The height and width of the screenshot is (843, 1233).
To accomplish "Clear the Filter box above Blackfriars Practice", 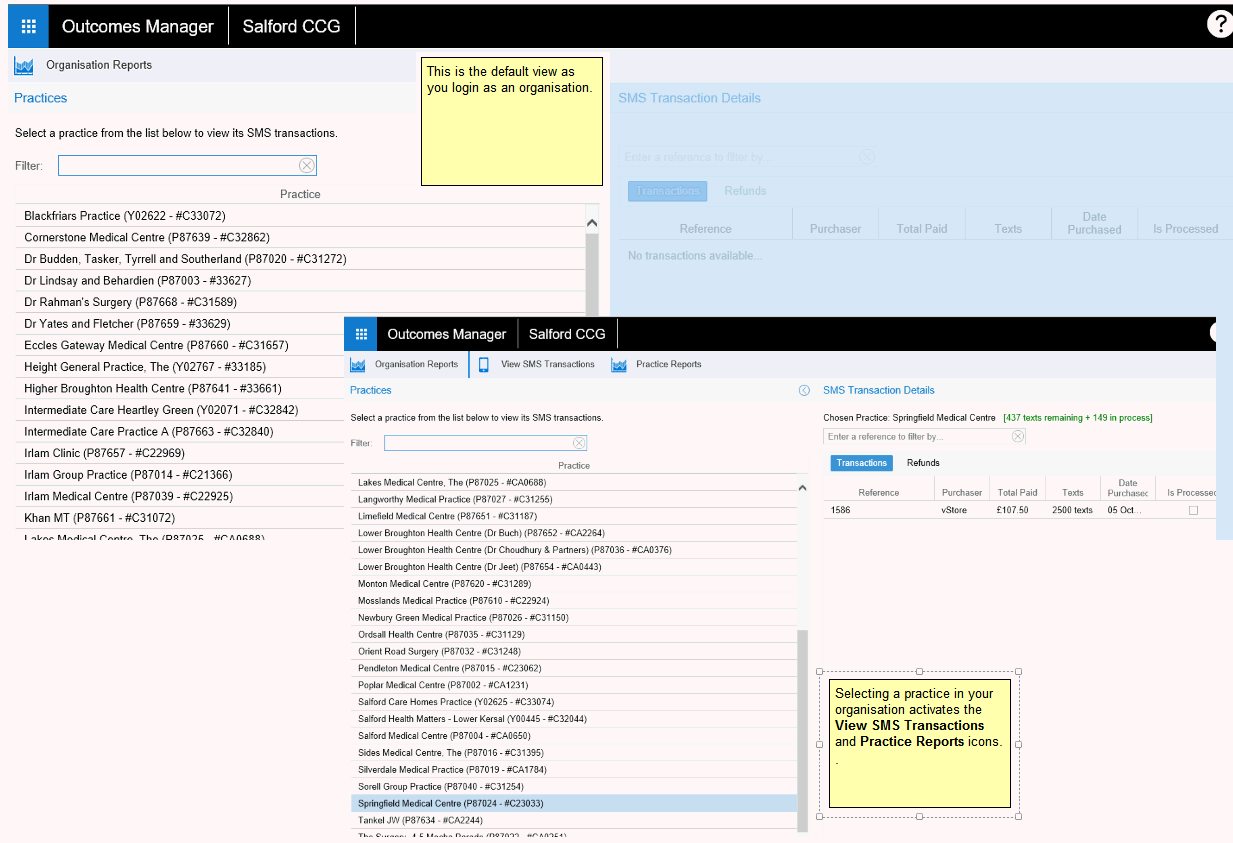I will pos(307,166).
